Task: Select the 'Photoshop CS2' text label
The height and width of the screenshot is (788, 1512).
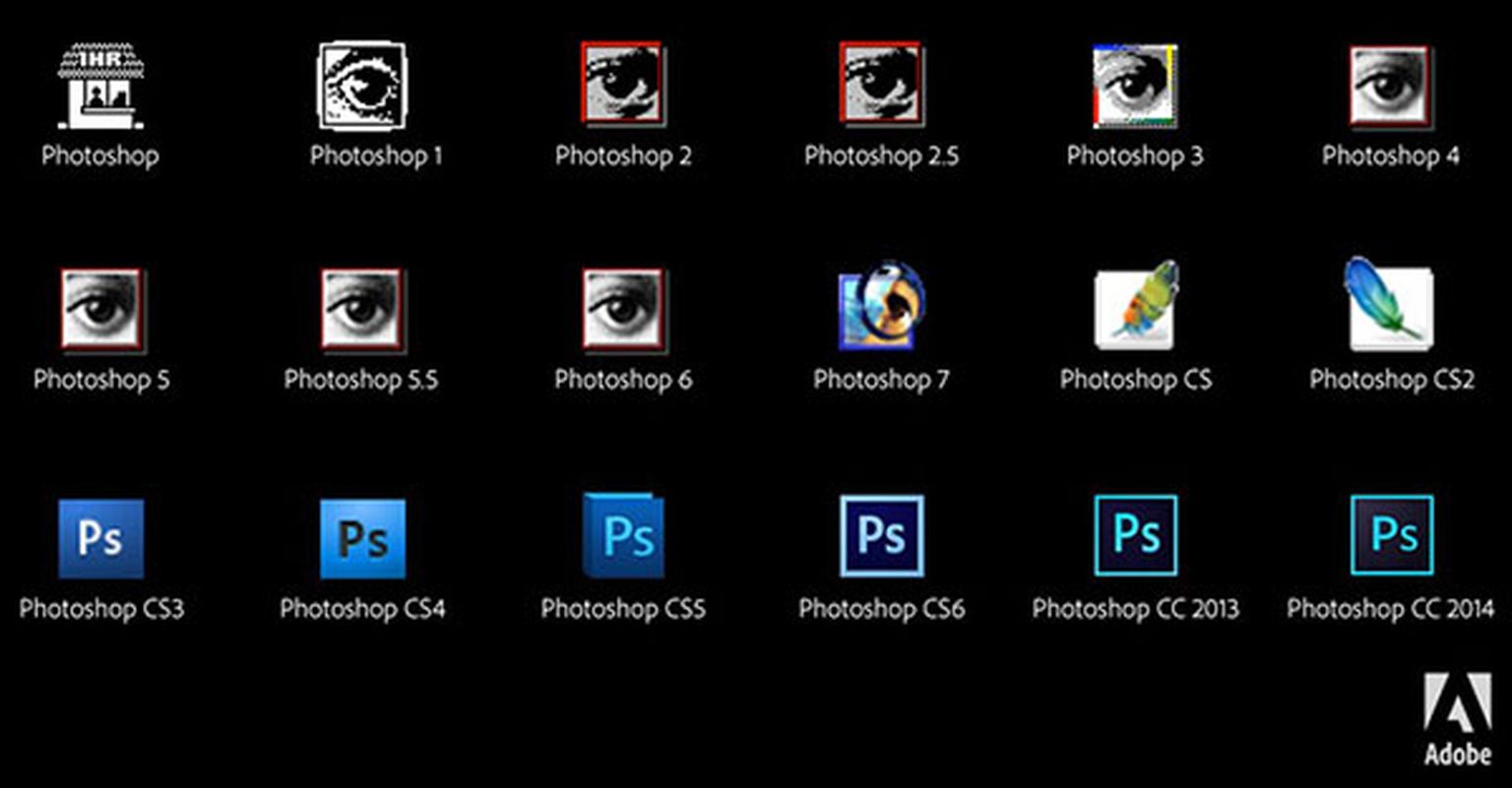Action: tap(1392, 381)
